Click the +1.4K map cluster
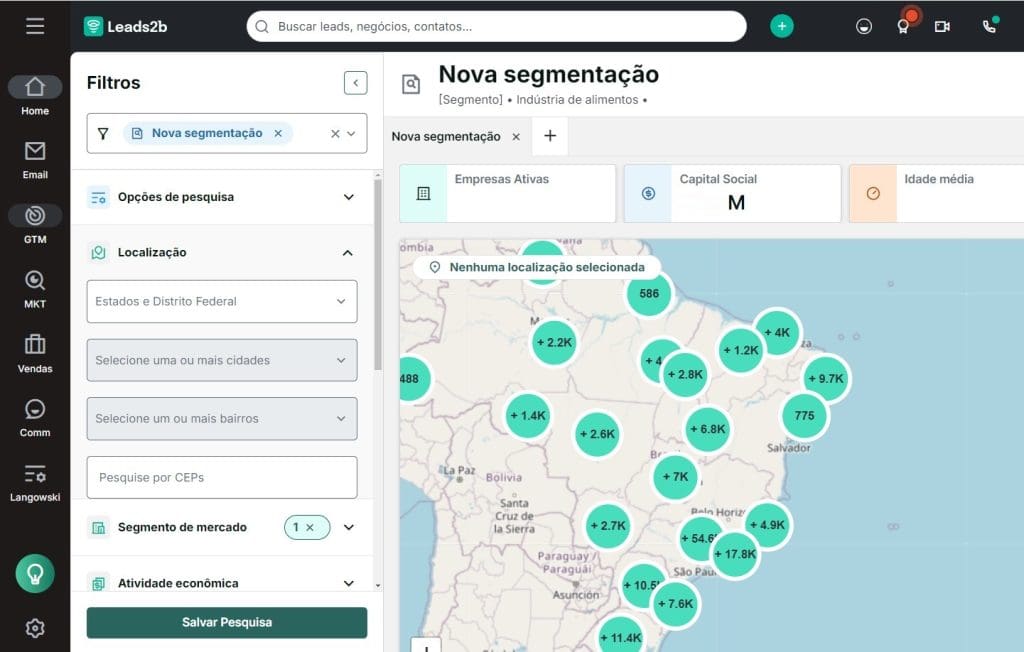This screenshot has width=1024, height=652. pos(528,416)
